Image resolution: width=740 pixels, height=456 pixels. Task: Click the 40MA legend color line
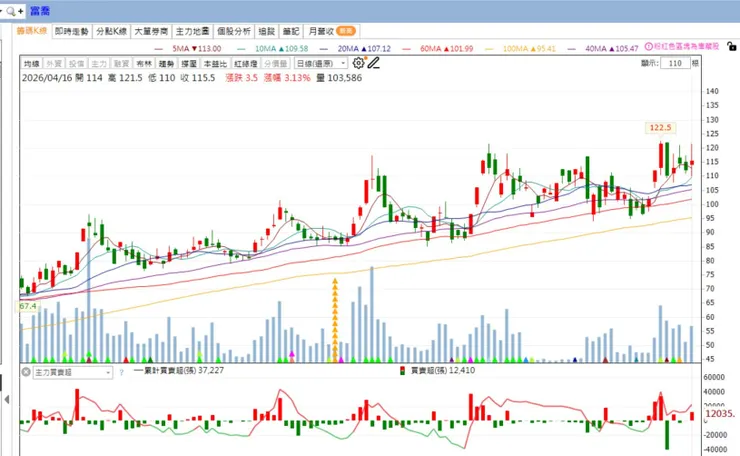coord(572,49)
